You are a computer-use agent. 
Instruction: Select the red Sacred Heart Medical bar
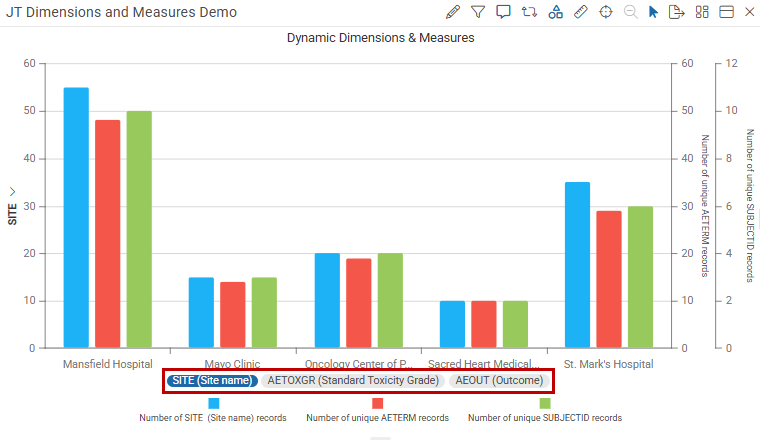pyautogui.click(x=484, y=325)
